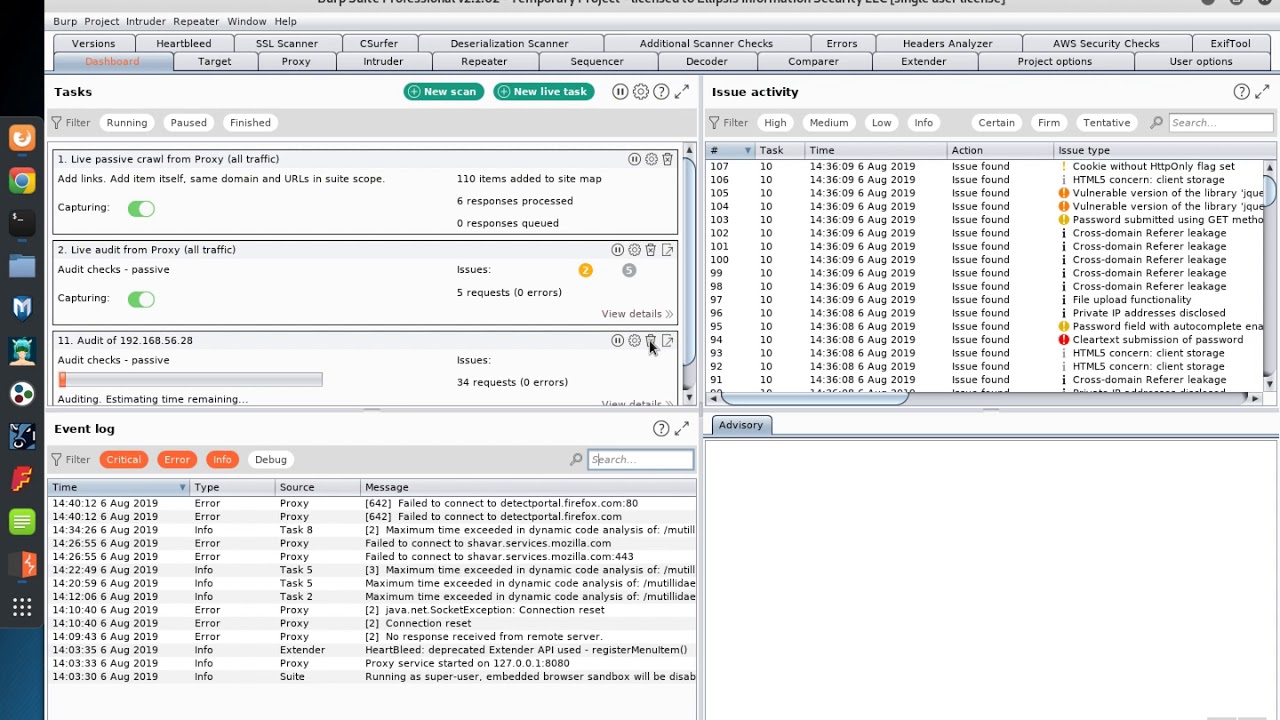Toggle the Paused task filter
This screenshot has height=720, width=1280.
pos(188,123)
